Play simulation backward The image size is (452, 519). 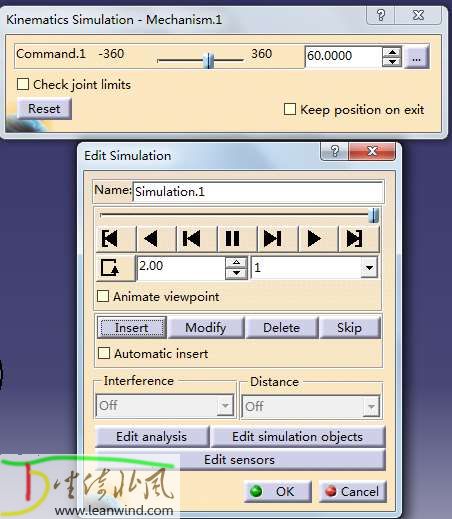tap(156, 239)
